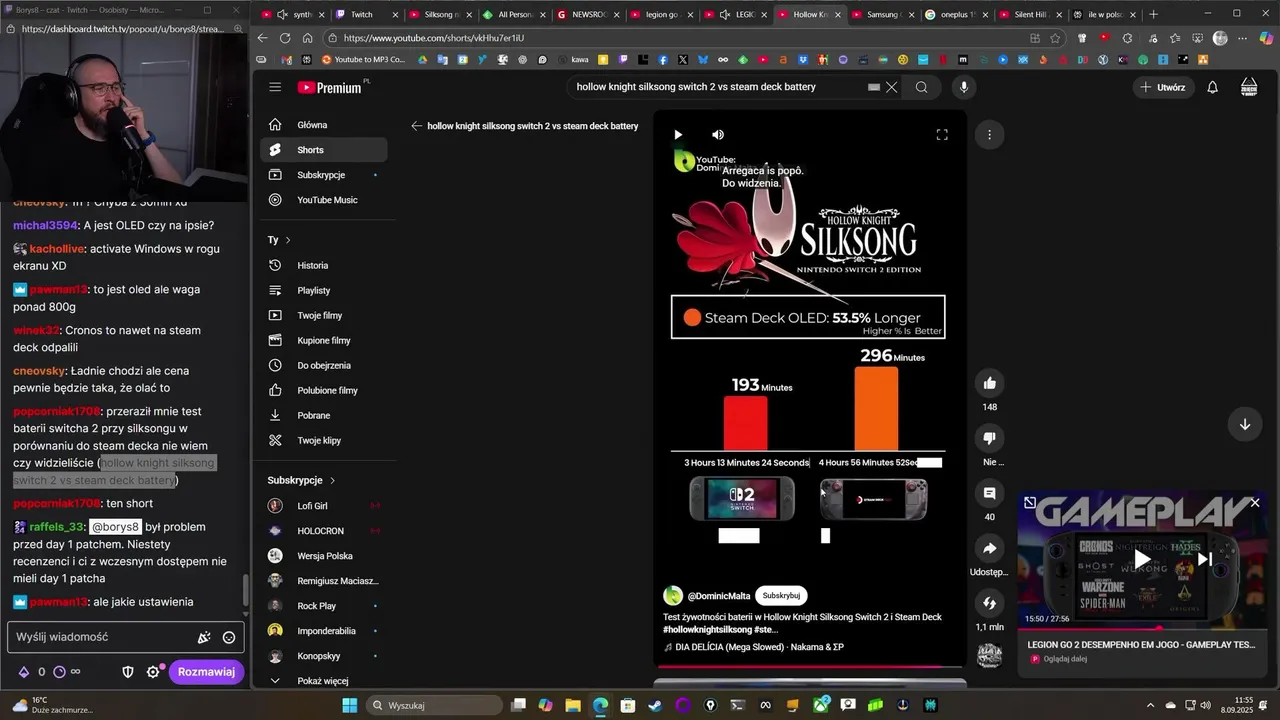Switch to the Twitch browser tab
Screen dimensions: 1280x720
(363, 14)
